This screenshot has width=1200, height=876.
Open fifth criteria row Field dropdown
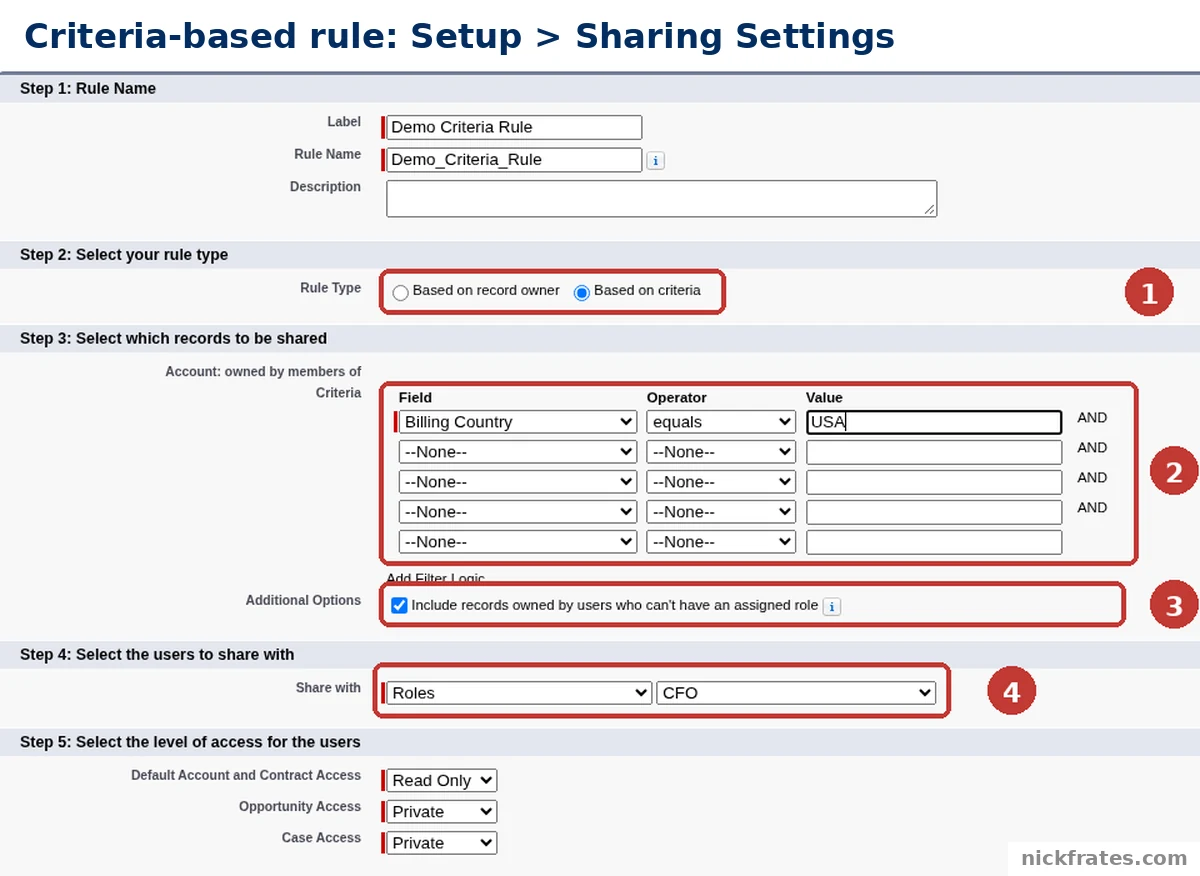(x=517, y=542)
